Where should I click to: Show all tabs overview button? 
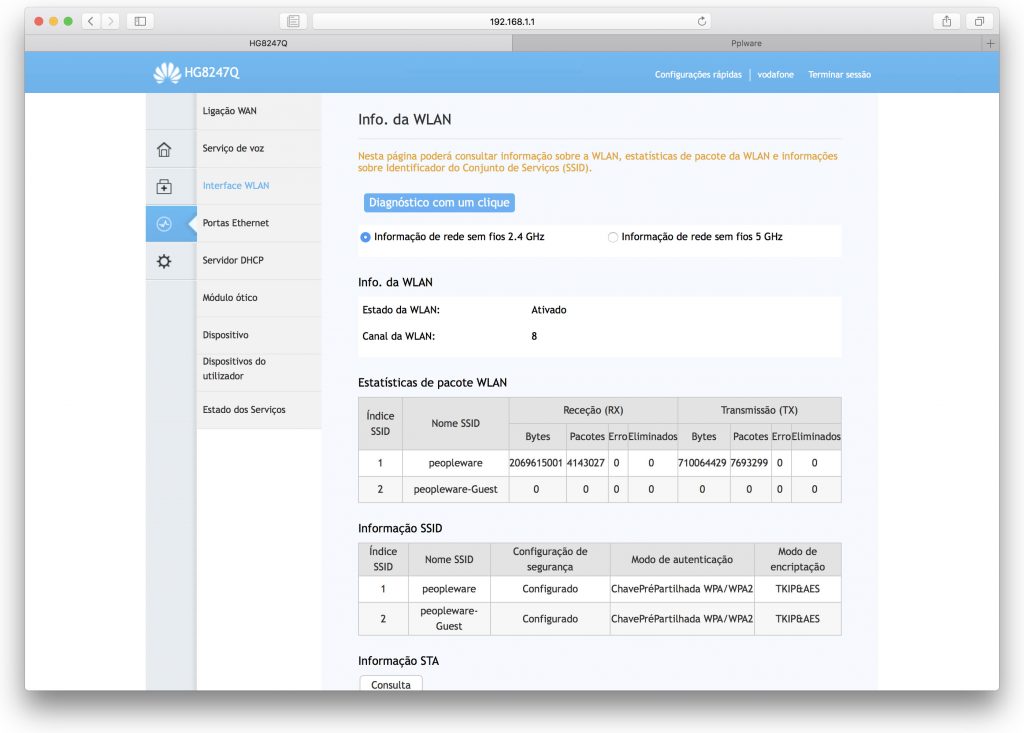click(979, 21)
